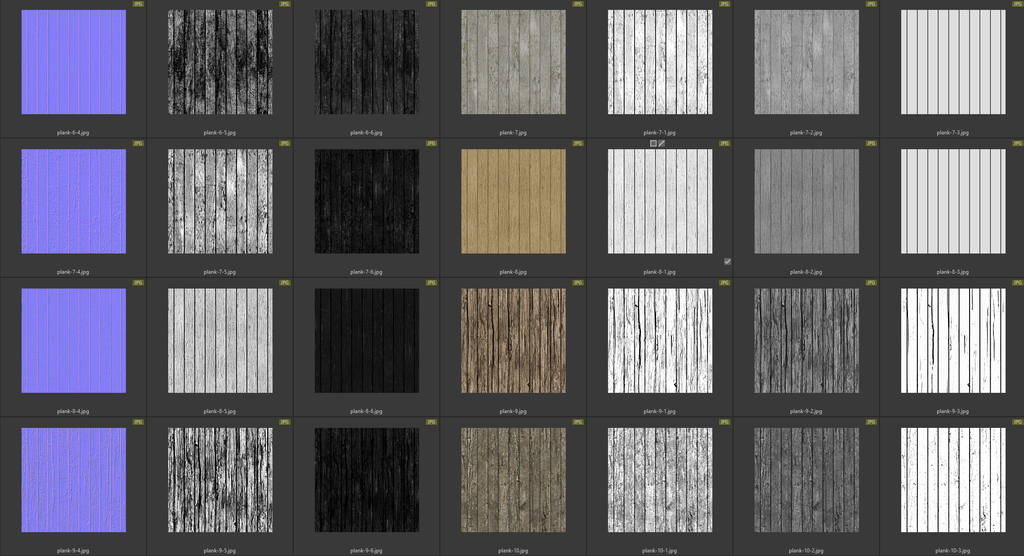Select the plank-9.jpg brown weathered wood thumbnail

click(x=513, y=341)
